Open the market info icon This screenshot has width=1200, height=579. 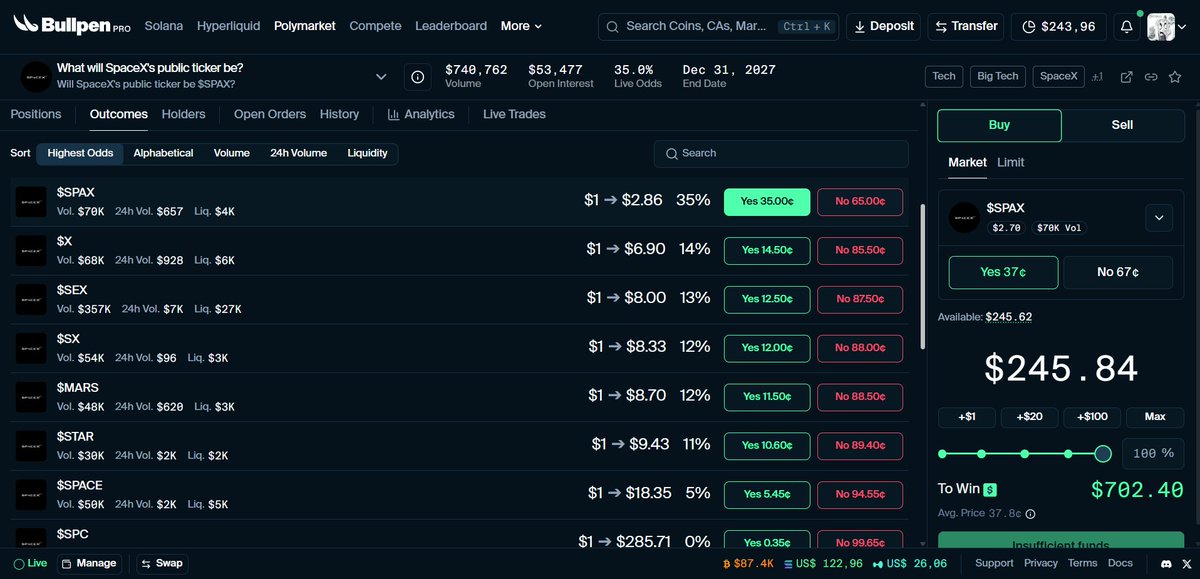418,76
